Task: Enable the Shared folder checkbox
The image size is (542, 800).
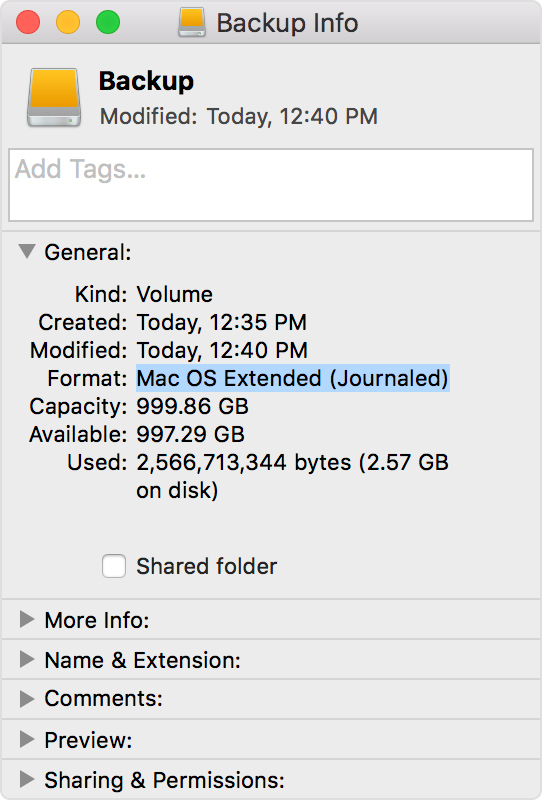Action: [x=114, y=566]
